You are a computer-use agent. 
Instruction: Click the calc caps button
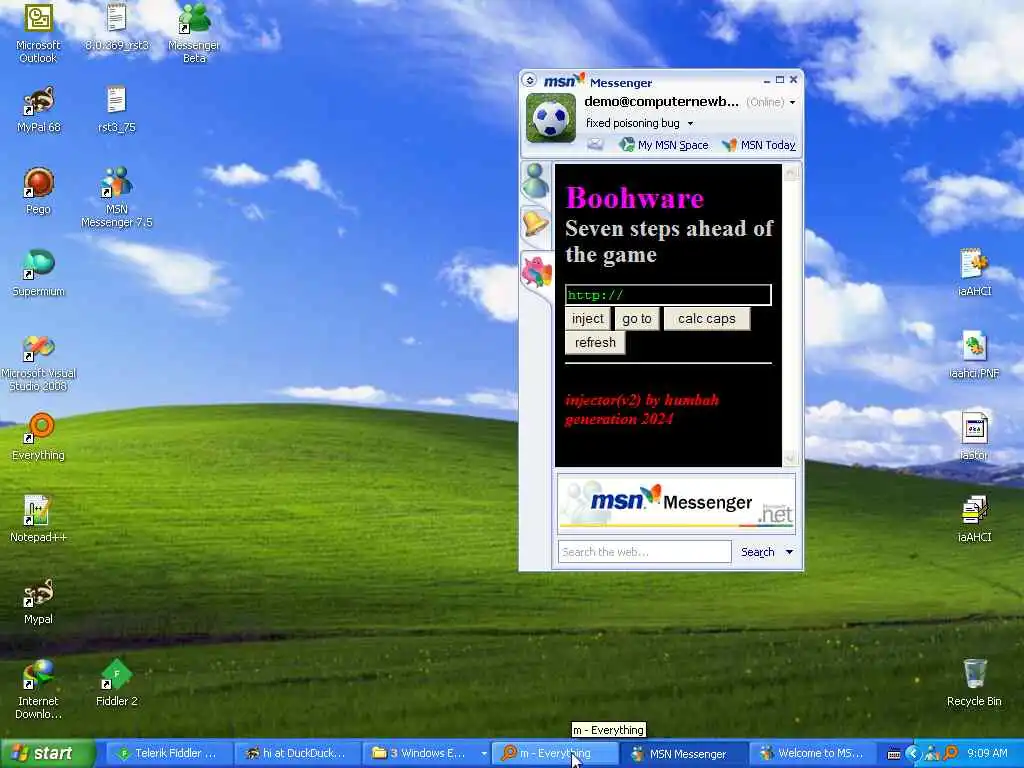coord(707,319)
